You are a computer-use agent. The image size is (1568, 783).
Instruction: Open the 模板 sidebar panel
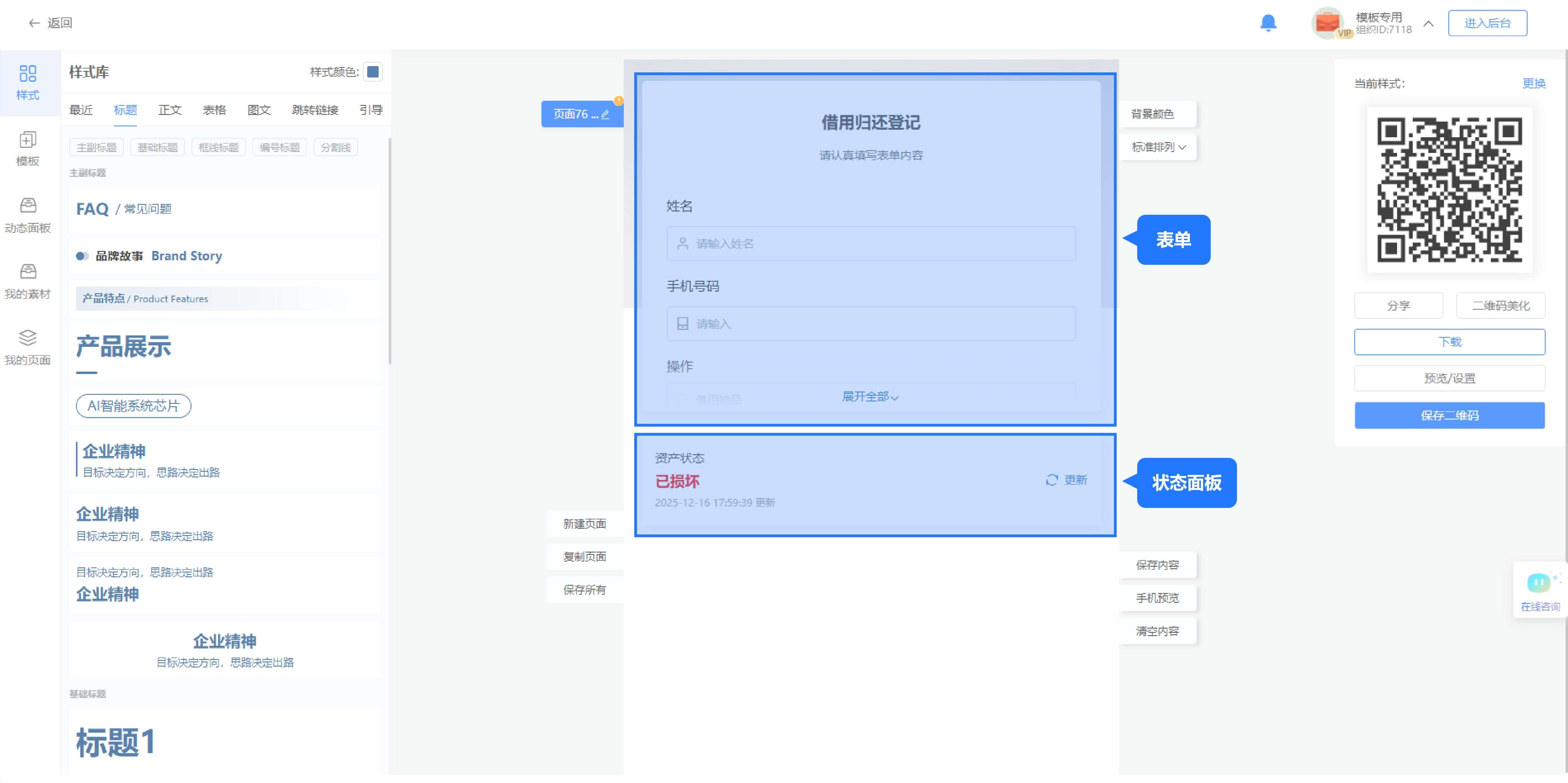pos(27,149)
